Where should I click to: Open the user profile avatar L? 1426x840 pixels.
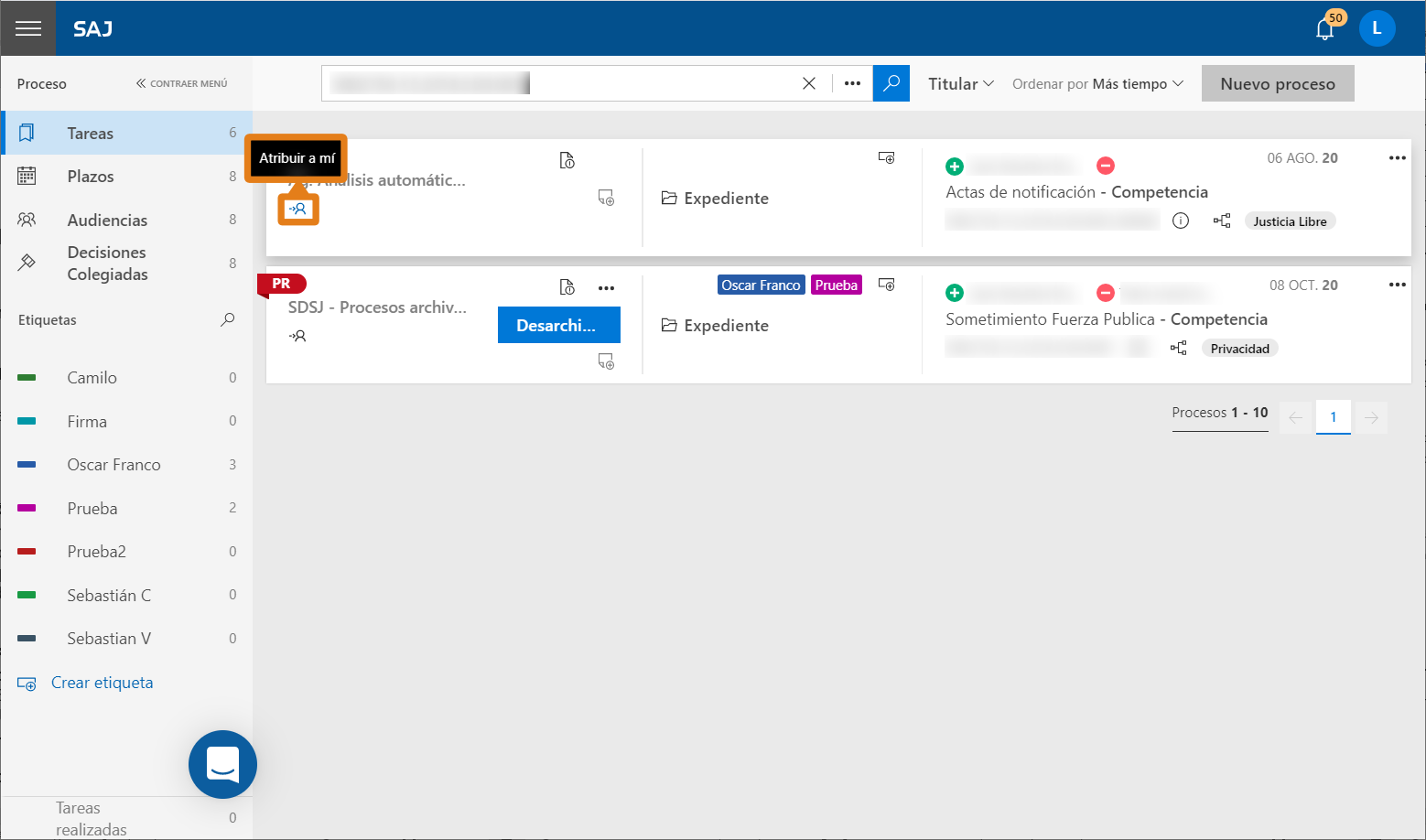point(1377,28)
